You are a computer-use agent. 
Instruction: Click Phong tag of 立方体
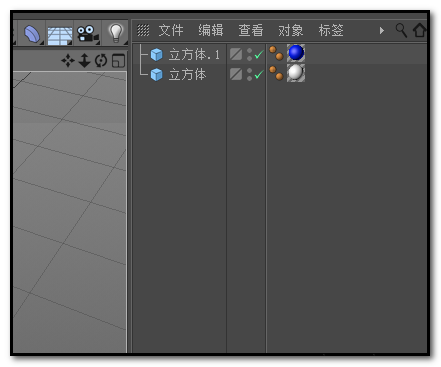pyautogui.click(x=276, y=73)
